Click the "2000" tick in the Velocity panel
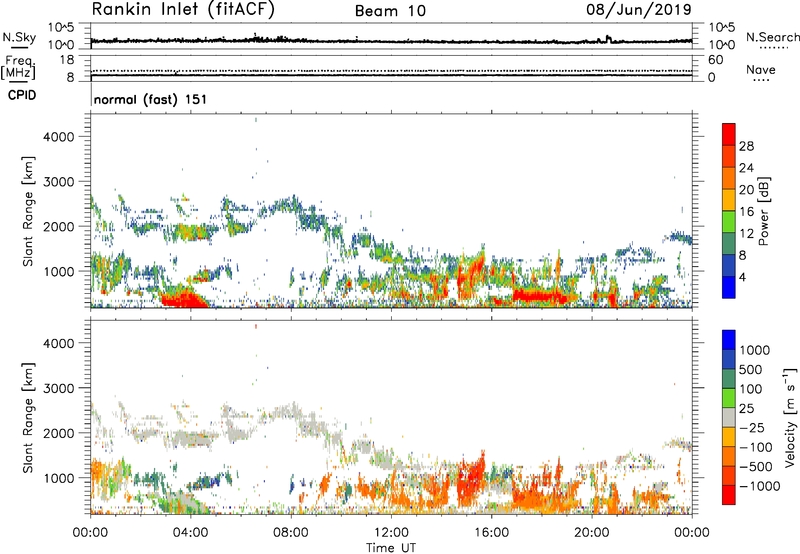 coord(59,433)
